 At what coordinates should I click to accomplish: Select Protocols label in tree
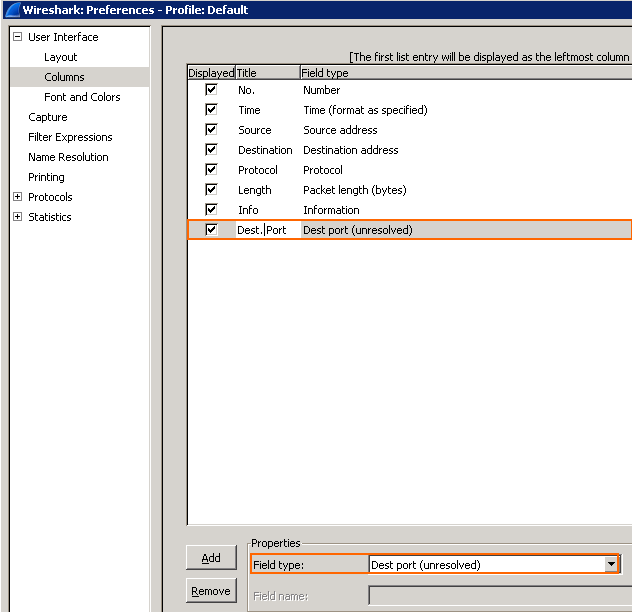50,197
